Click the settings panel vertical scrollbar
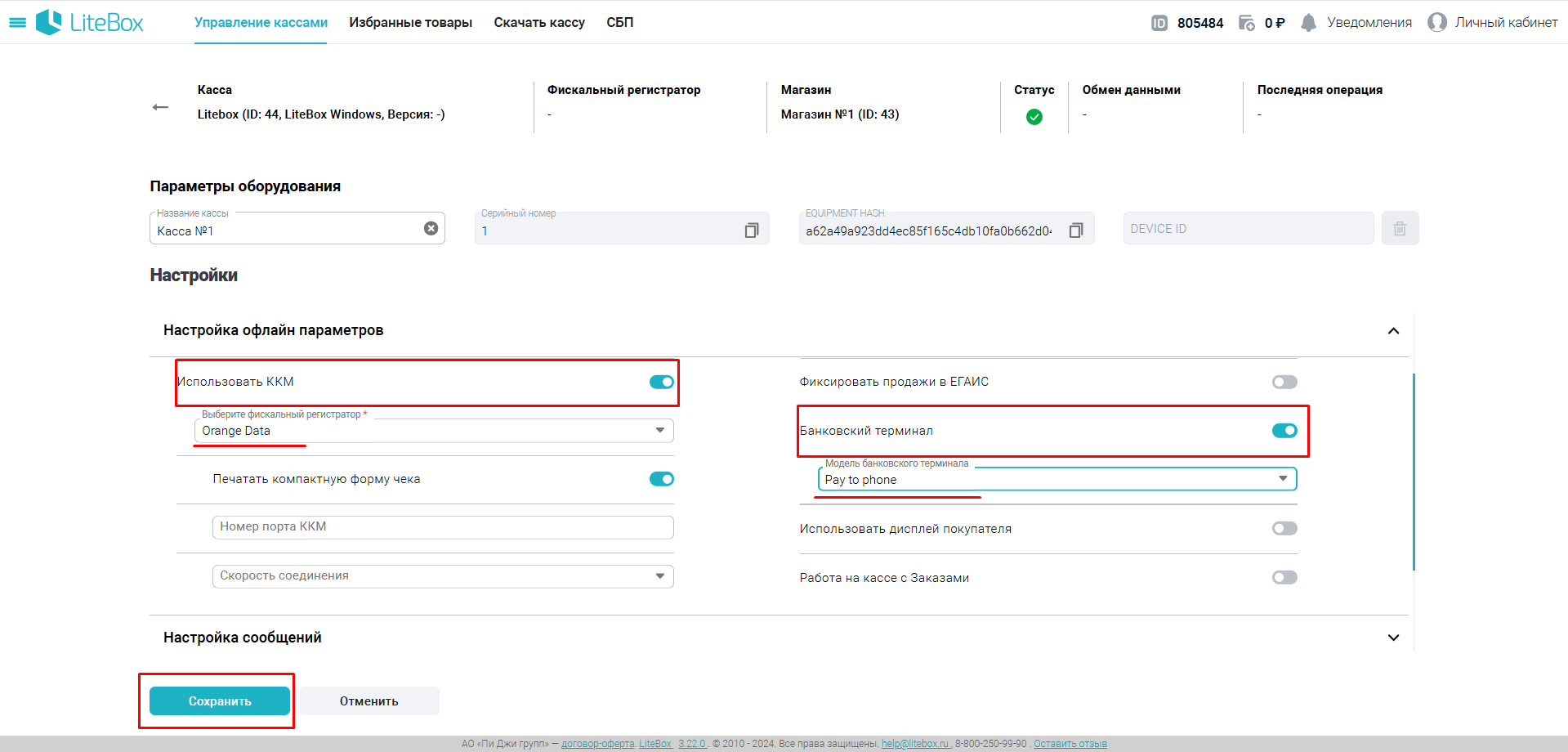This screenshot has height=752, width=1568. (x=1414, y=472)
